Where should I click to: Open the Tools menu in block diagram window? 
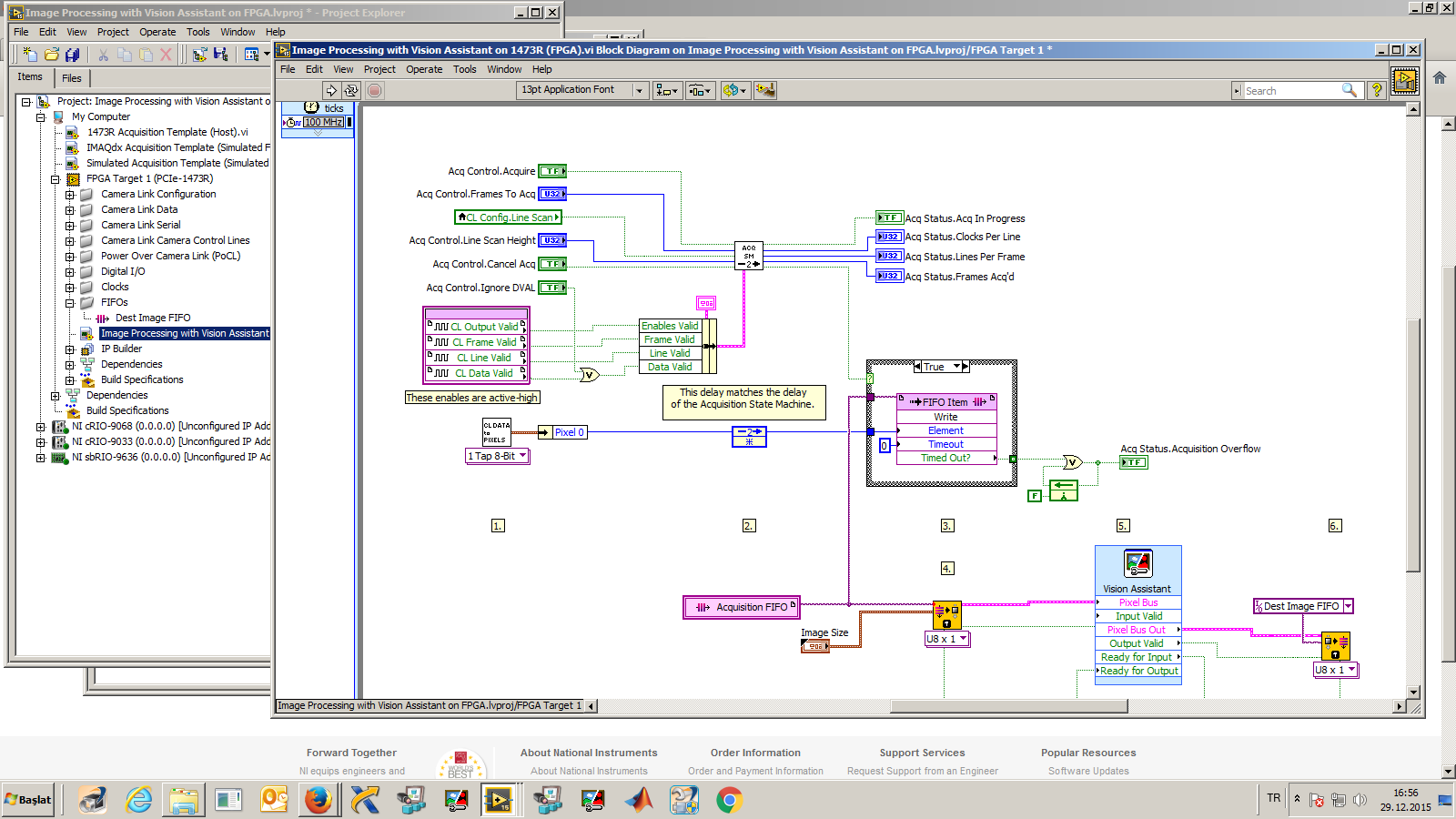pos(465,69)
